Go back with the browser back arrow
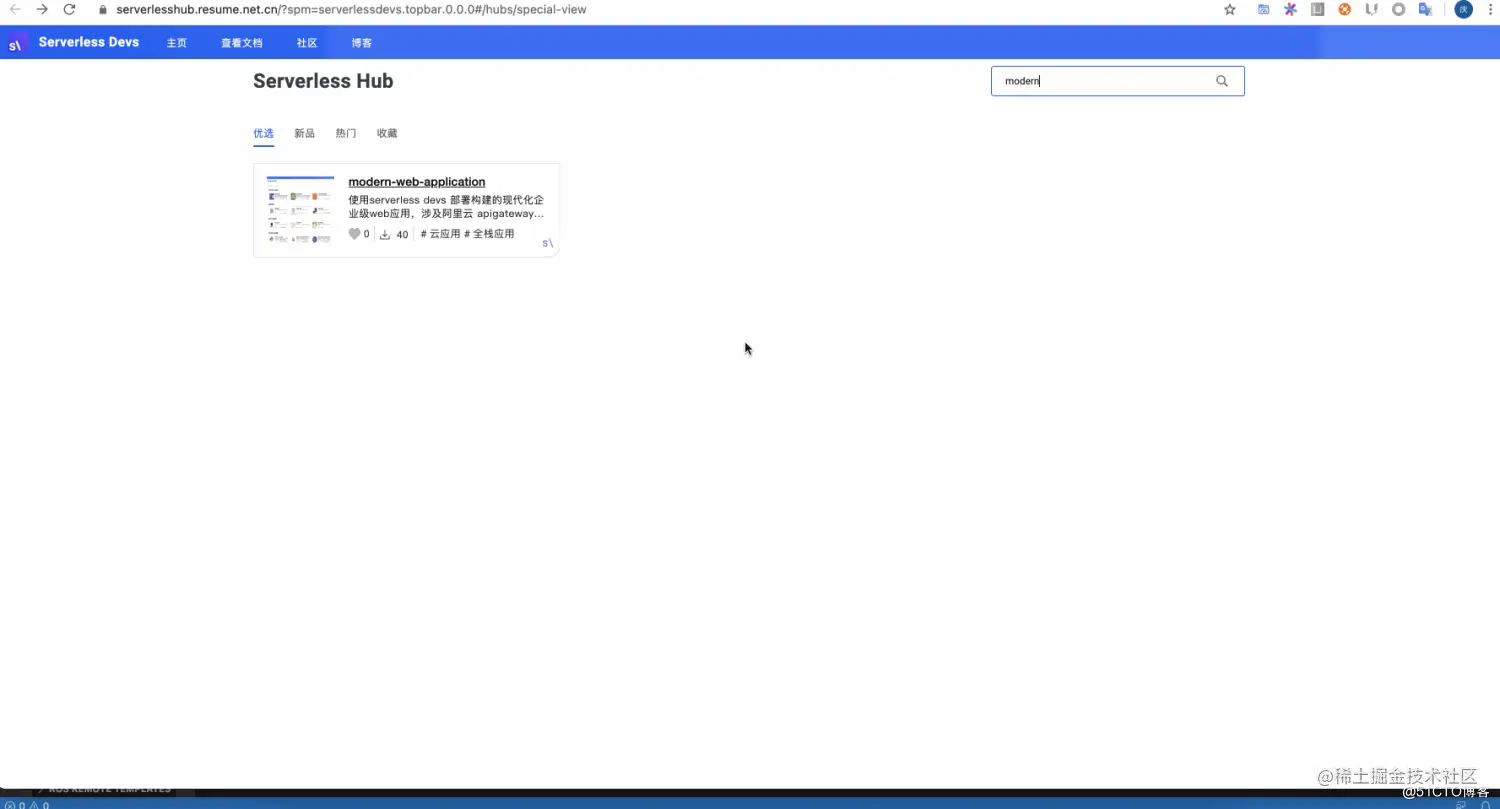1500x809 pixels. [x=15, y=9]
